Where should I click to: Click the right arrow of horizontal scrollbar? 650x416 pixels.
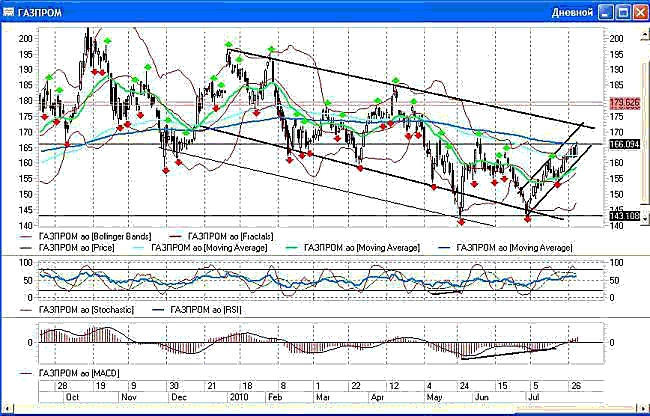coord(643,408)
